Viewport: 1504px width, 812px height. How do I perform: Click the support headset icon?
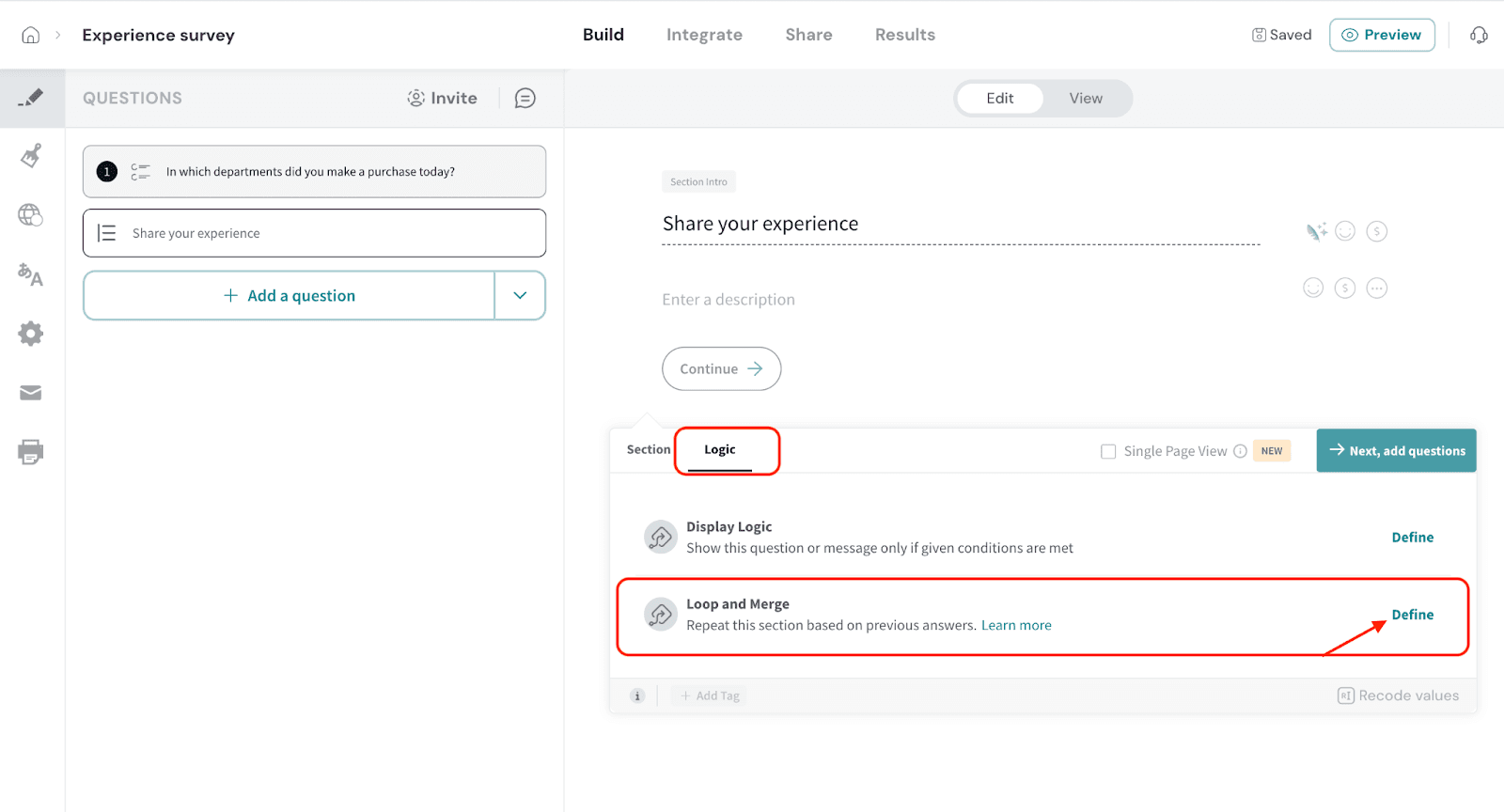[x=1479, y=35]
